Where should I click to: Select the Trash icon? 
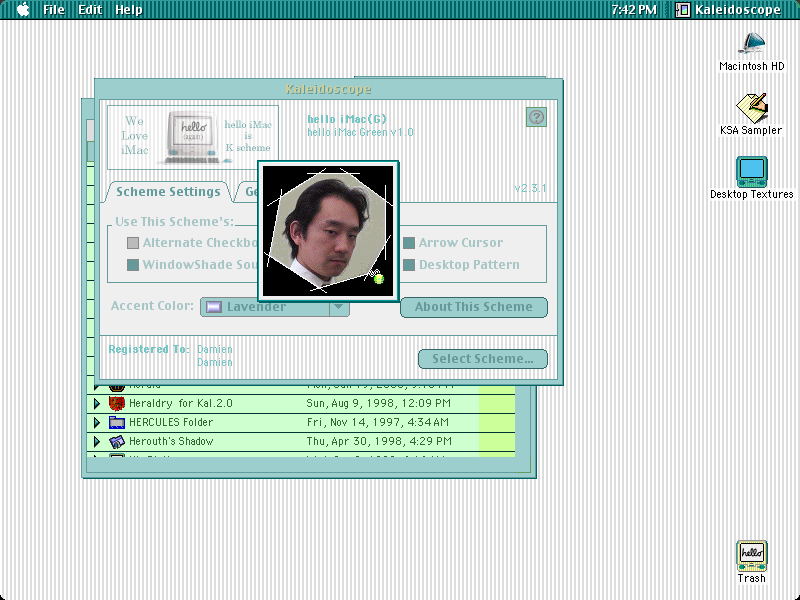pyautogui.click(x=752, y=562)
